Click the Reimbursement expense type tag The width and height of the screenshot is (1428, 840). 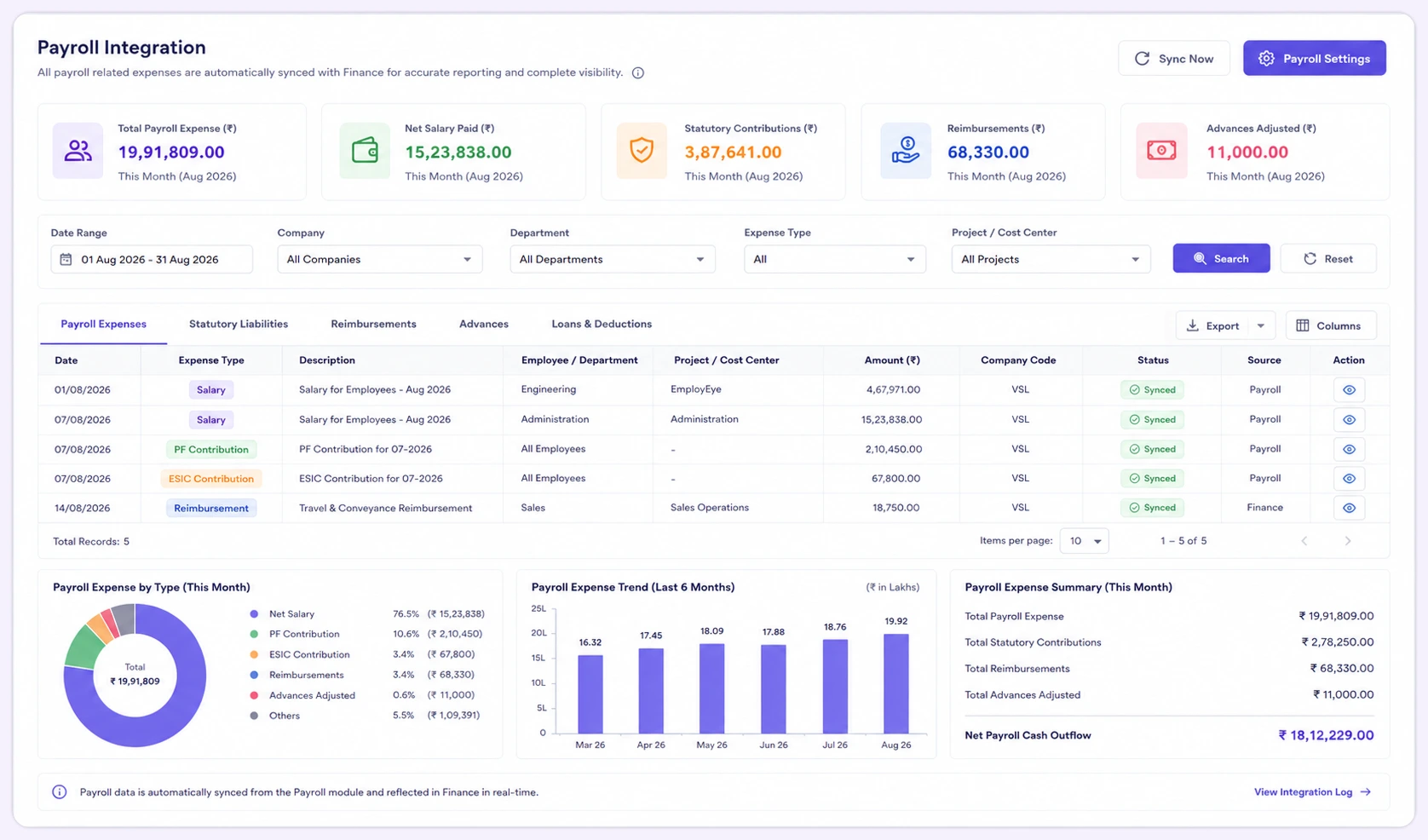[210, 509]
